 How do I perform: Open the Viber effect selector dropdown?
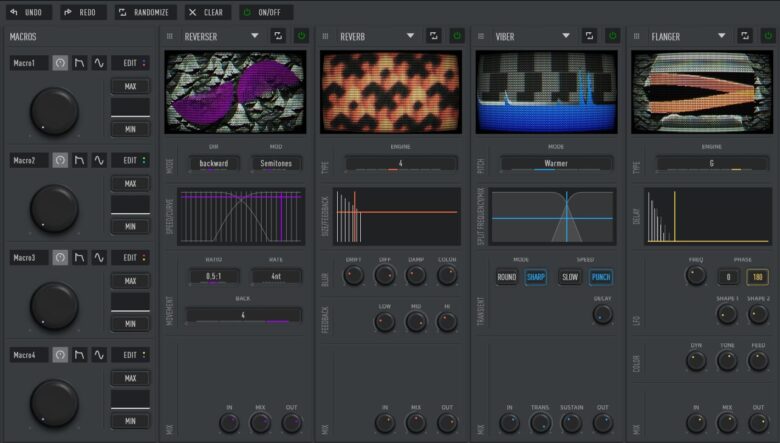[566, 36]
